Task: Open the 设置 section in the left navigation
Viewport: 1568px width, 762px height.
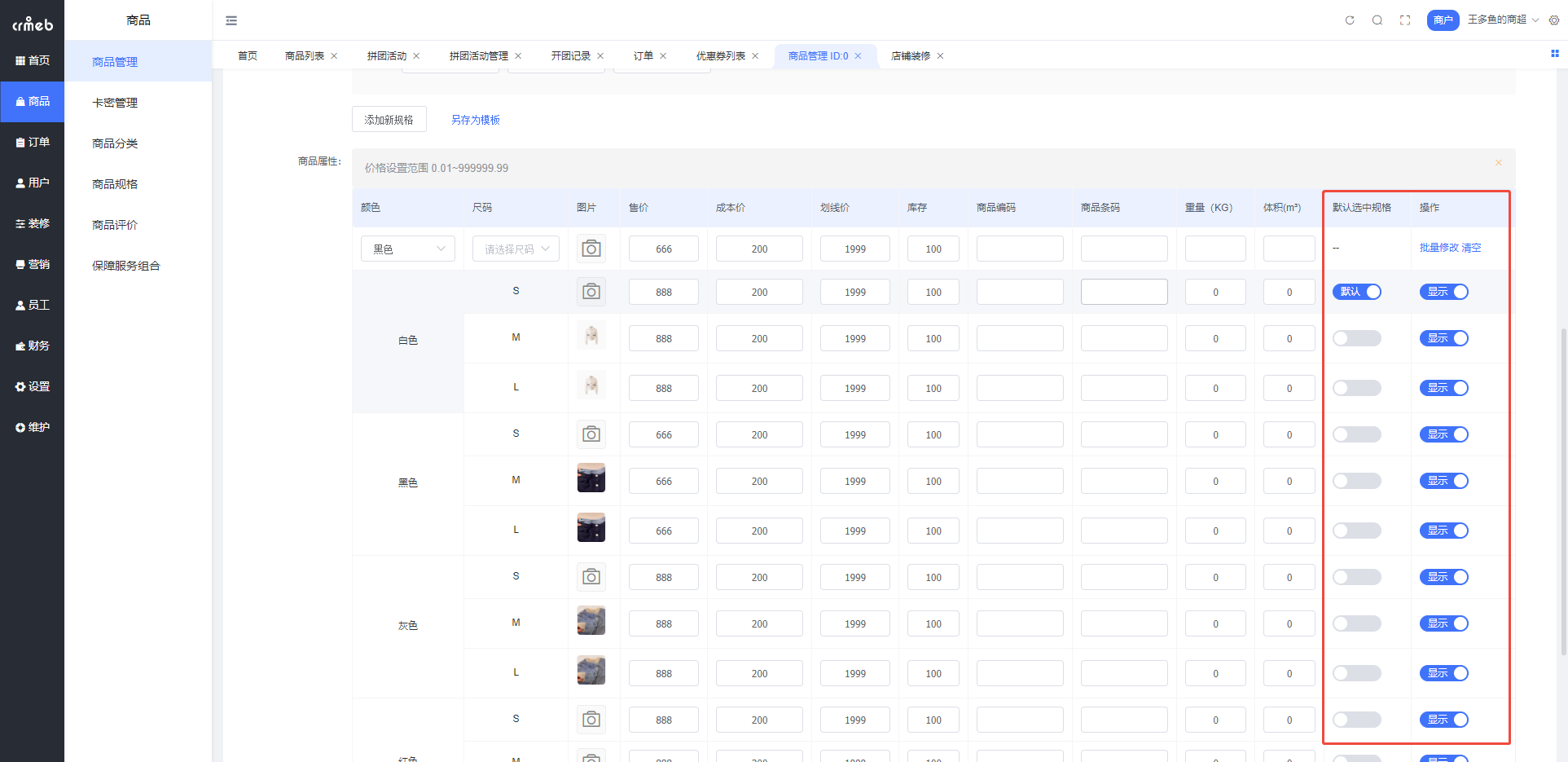Action: pos(33,386)
